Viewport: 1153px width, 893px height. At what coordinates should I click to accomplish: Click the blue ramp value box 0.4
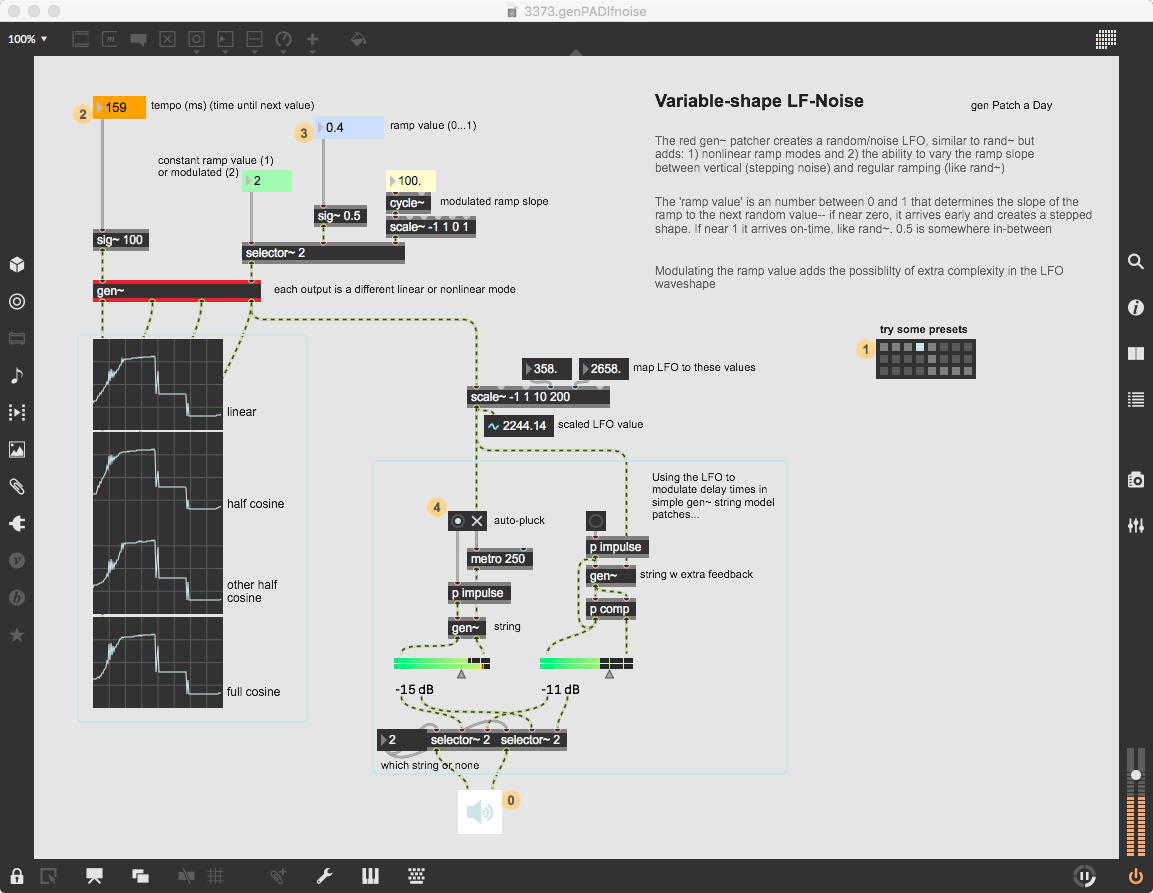pyautogui.click(x=349, y=127)
